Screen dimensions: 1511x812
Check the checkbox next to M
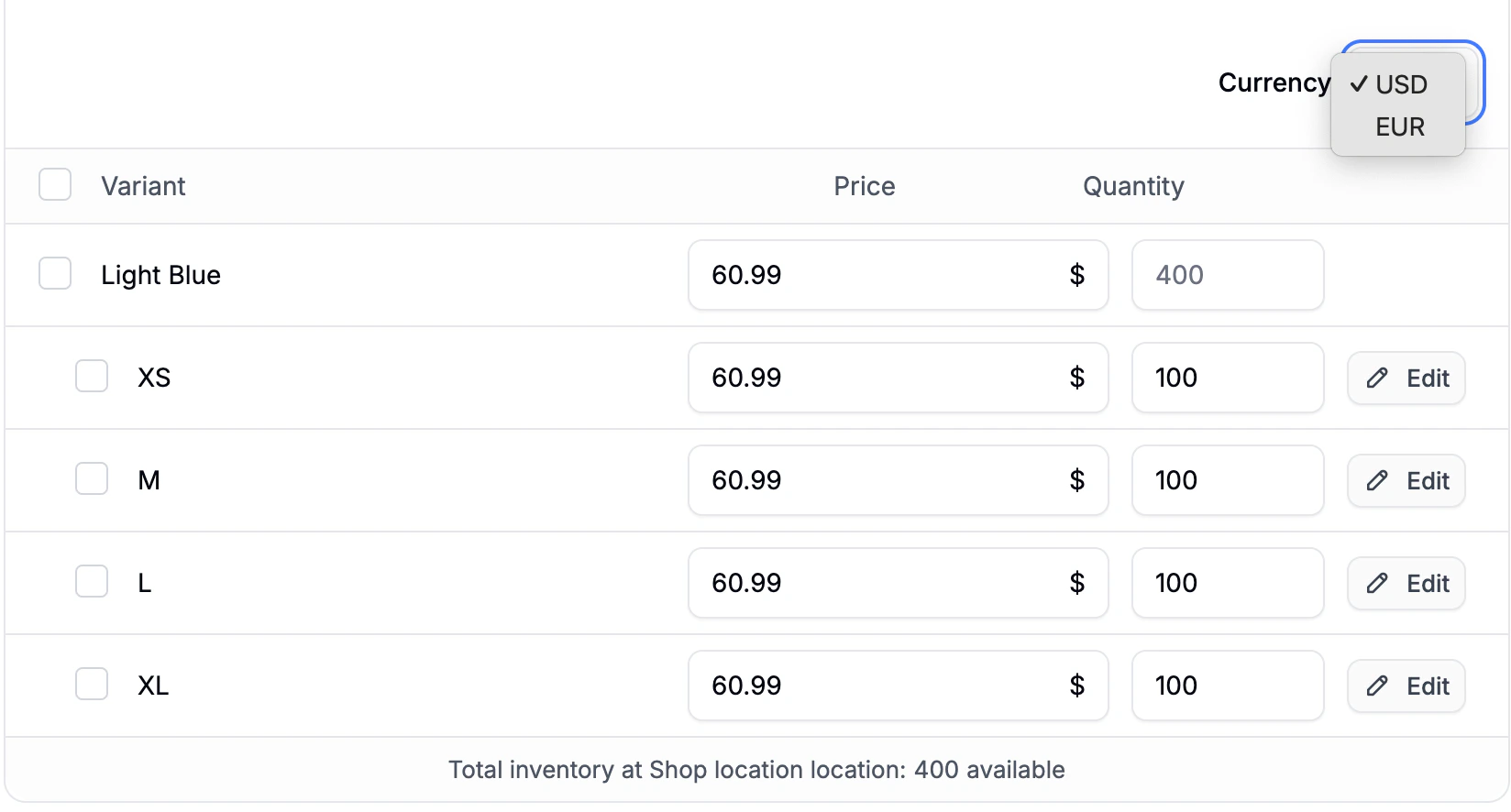92,478
